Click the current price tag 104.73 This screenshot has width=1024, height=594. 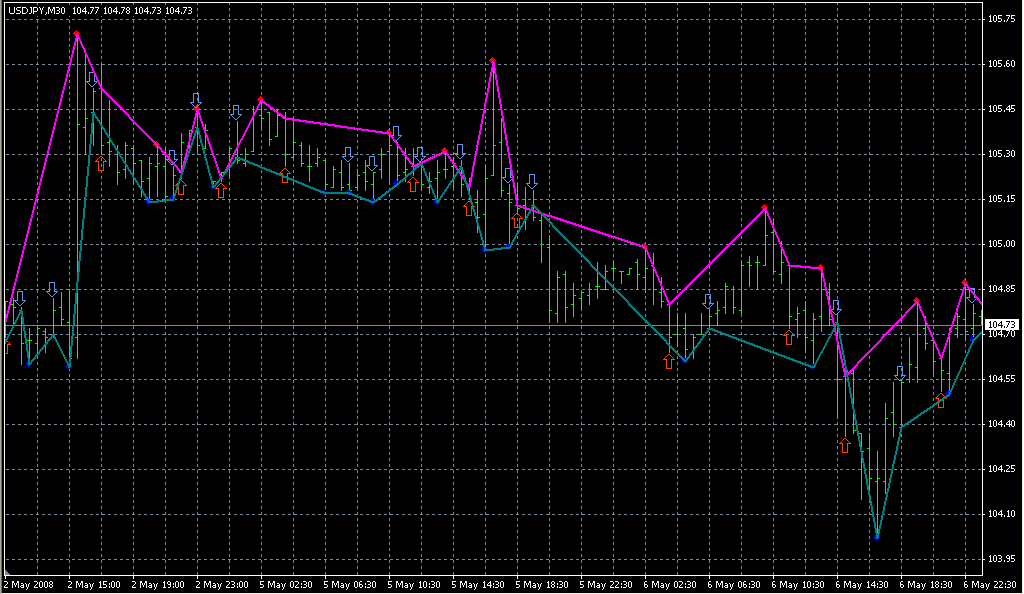[1001, 325]
